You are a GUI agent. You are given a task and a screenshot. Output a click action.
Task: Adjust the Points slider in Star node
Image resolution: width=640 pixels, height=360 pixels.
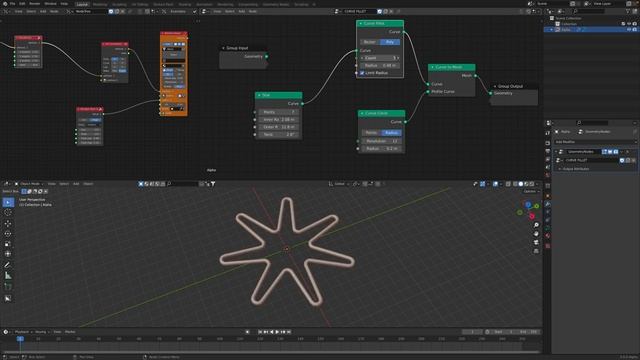tap(279, 112)
